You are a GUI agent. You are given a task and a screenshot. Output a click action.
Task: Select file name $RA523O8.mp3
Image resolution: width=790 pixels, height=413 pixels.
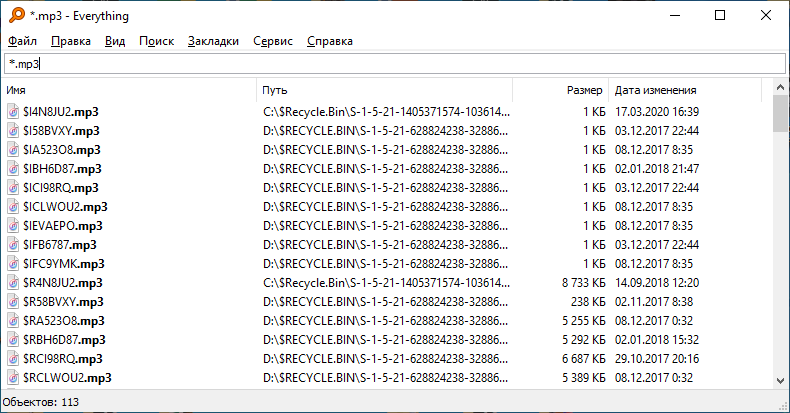[63, 321]
